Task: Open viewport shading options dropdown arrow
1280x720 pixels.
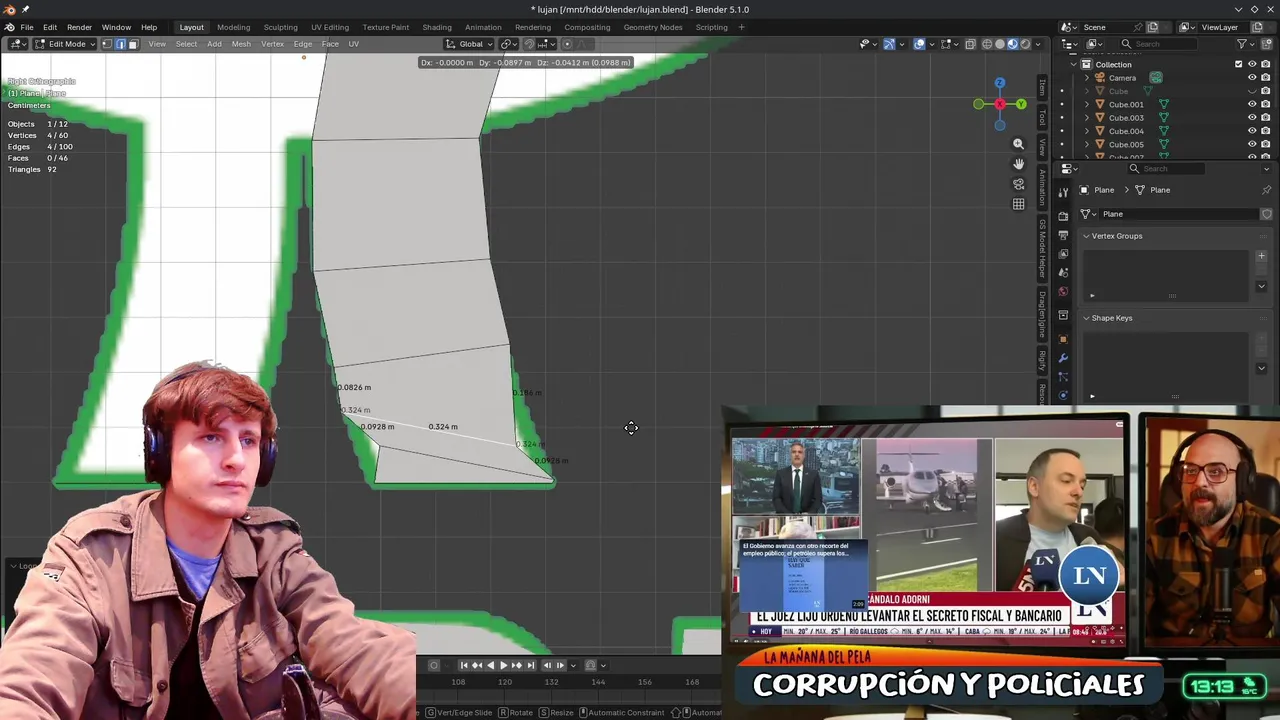Action: coord(1038,44)
